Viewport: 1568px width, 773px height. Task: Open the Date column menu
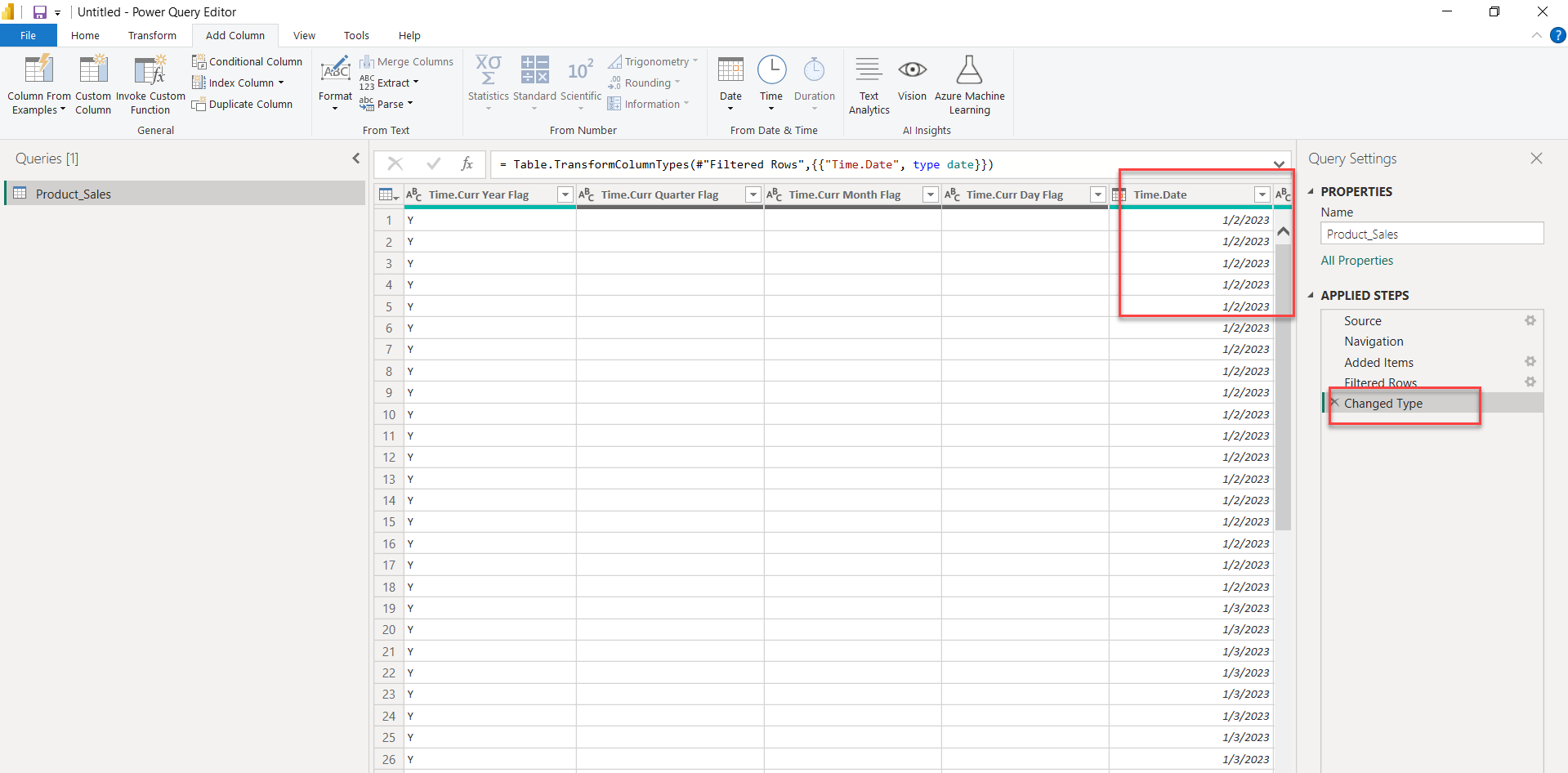click(730, 85)
